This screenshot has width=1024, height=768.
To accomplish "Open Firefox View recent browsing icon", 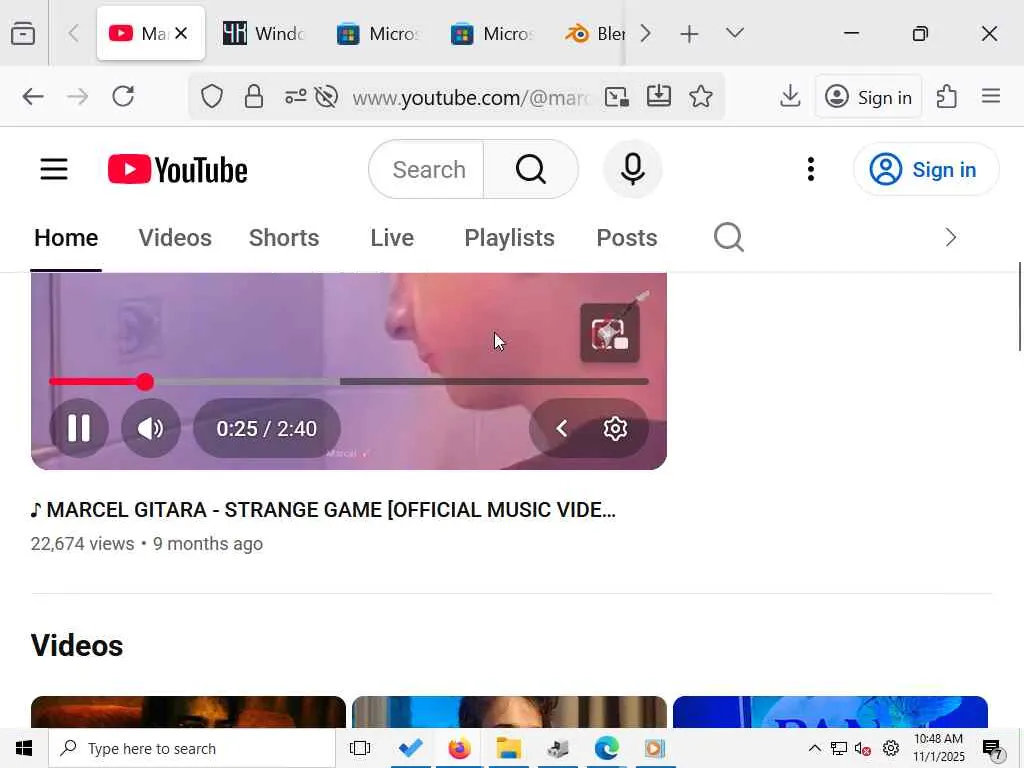I will tap(23, 33).
